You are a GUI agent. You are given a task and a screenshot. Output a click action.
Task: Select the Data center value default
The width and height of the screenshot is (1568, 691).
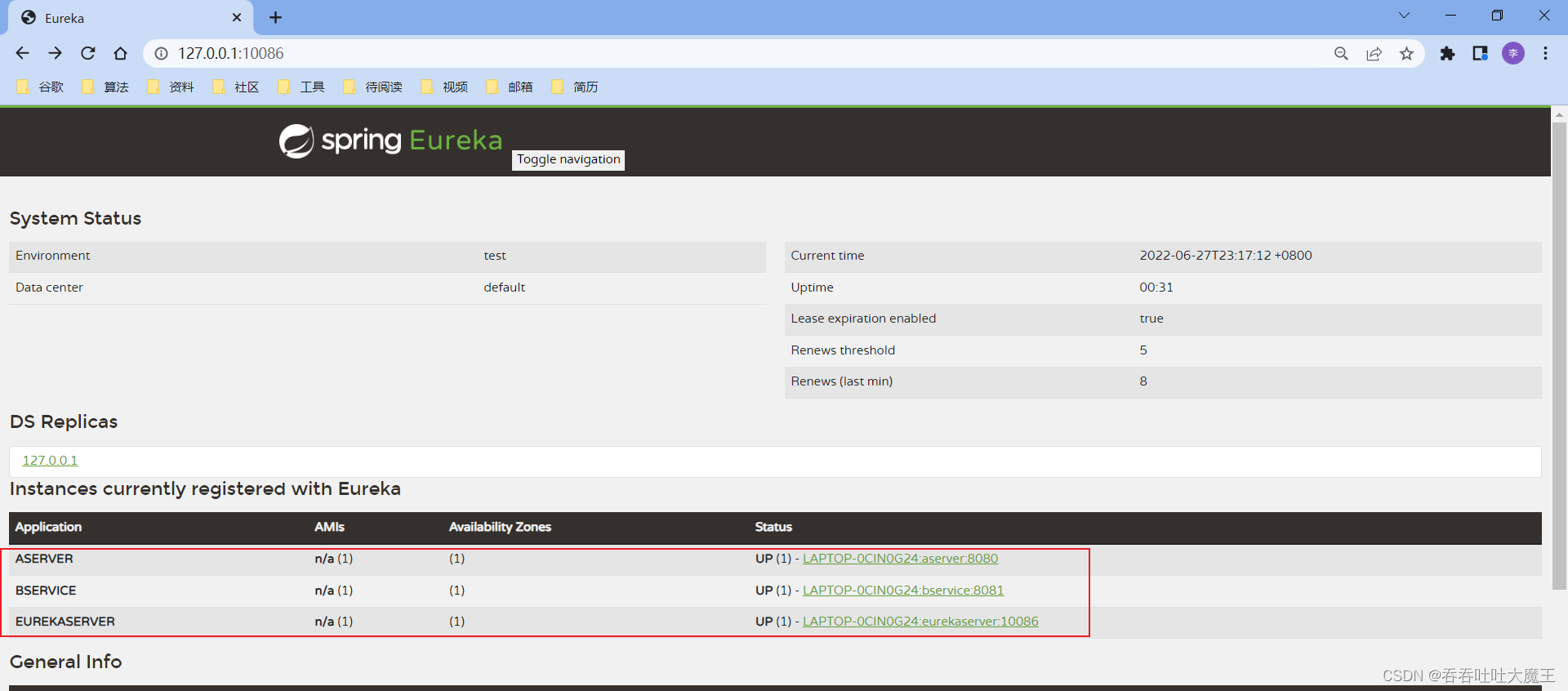[505, 288]
